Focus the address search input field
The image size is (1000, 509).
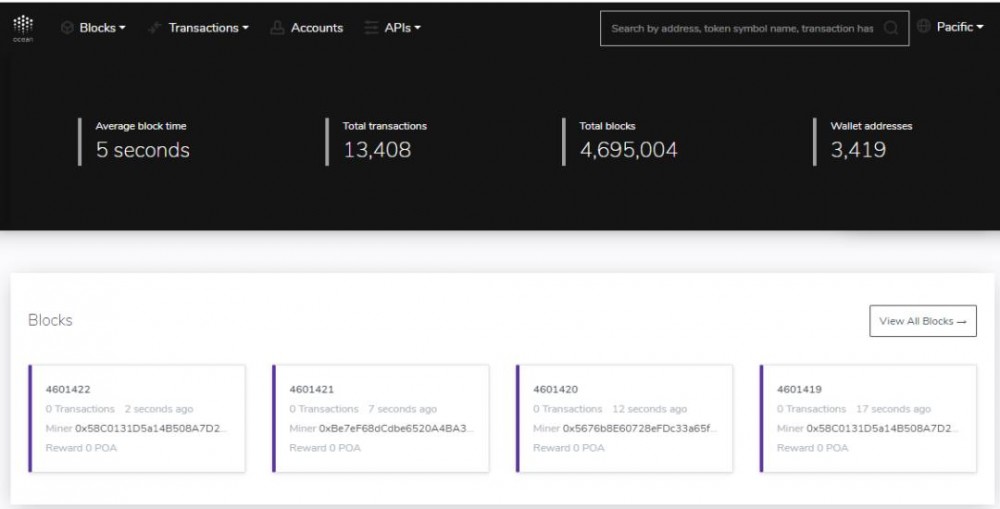point(741,28)
